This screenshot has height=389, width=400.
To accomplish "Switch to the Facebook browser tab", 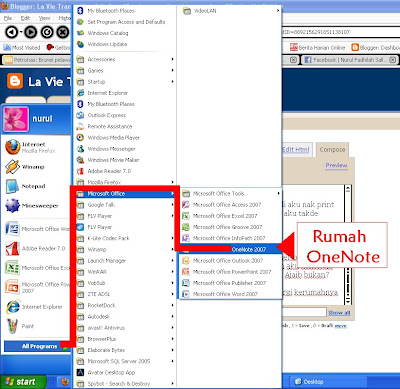I will point(349,60).
